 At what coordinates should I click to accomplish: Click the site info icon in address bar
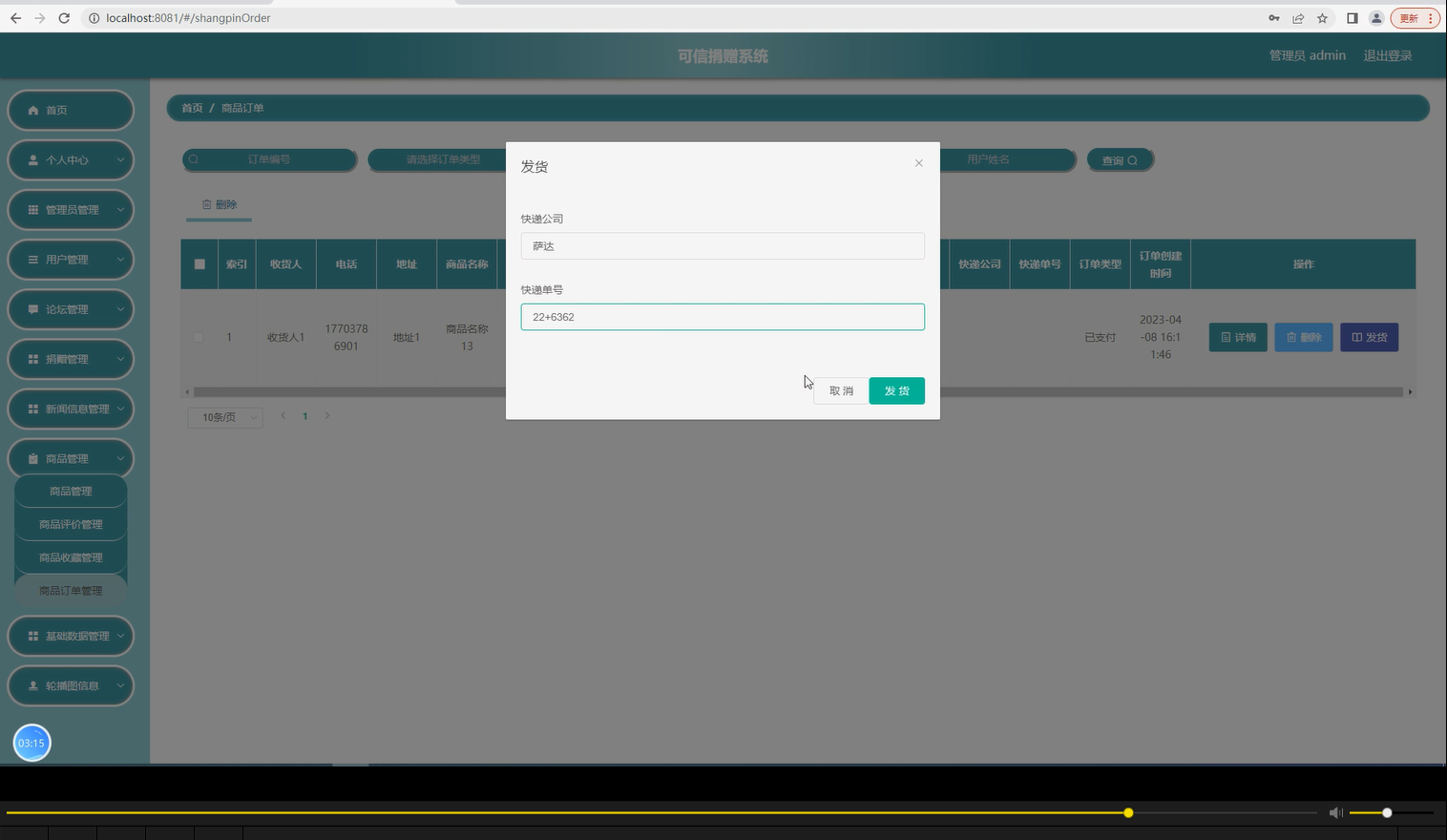pyautogui.click(x=94, y=18)
